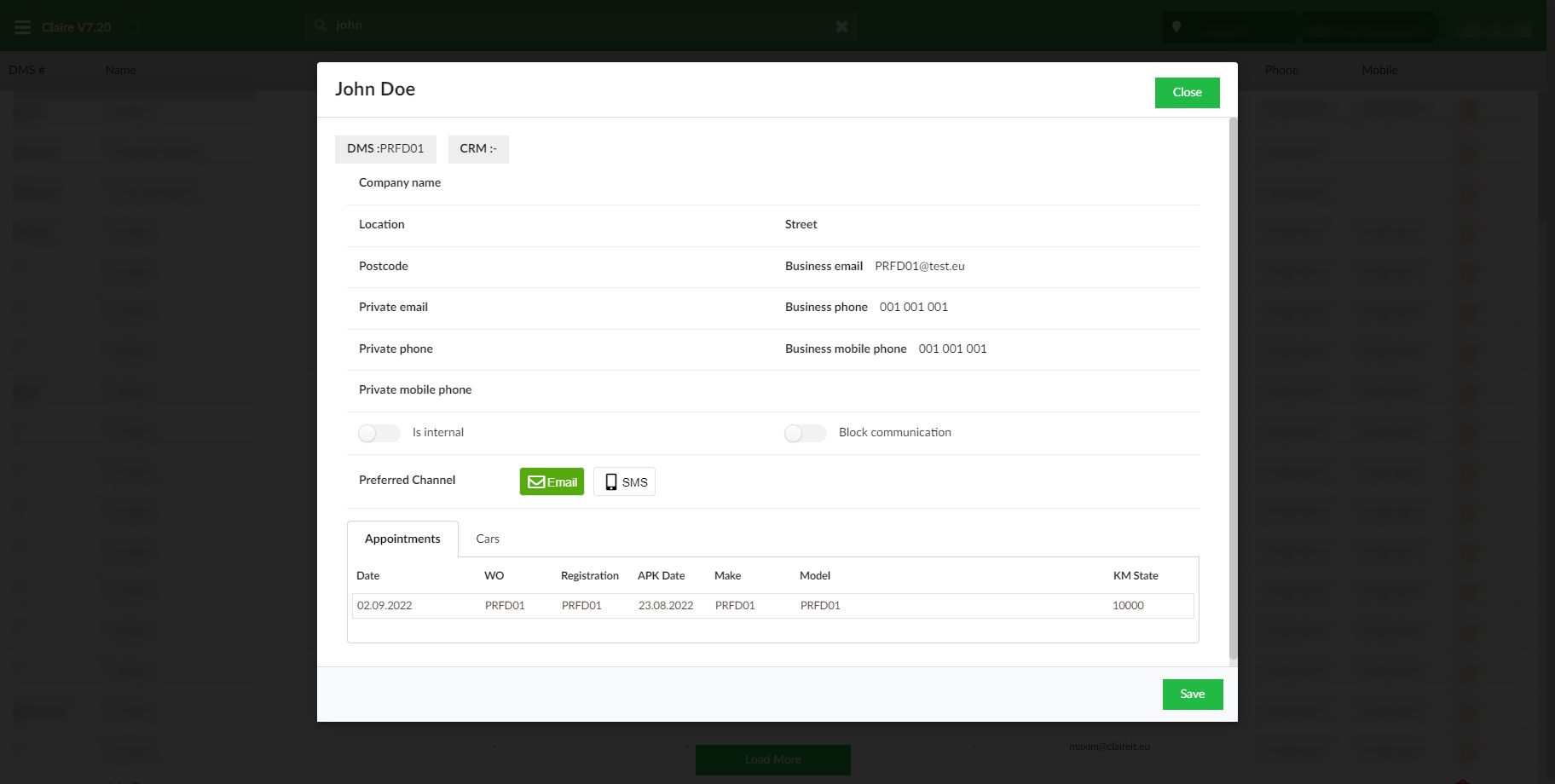Switch to the Cars tab
The height and width of the screenshot is (784, 1555).
click(488, 539)
